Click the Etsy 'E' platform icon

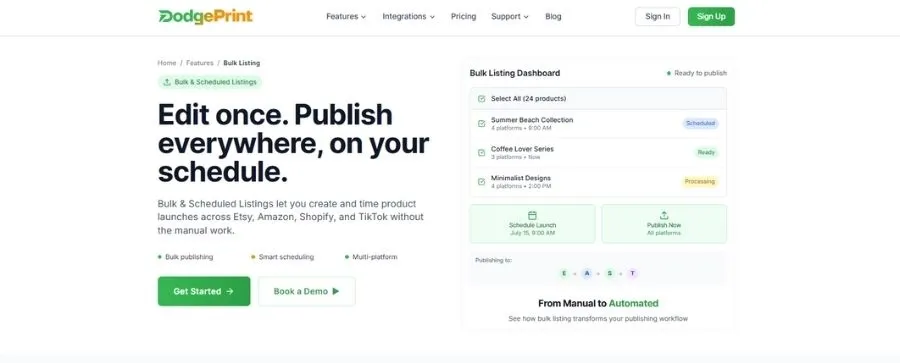(564, 273)
